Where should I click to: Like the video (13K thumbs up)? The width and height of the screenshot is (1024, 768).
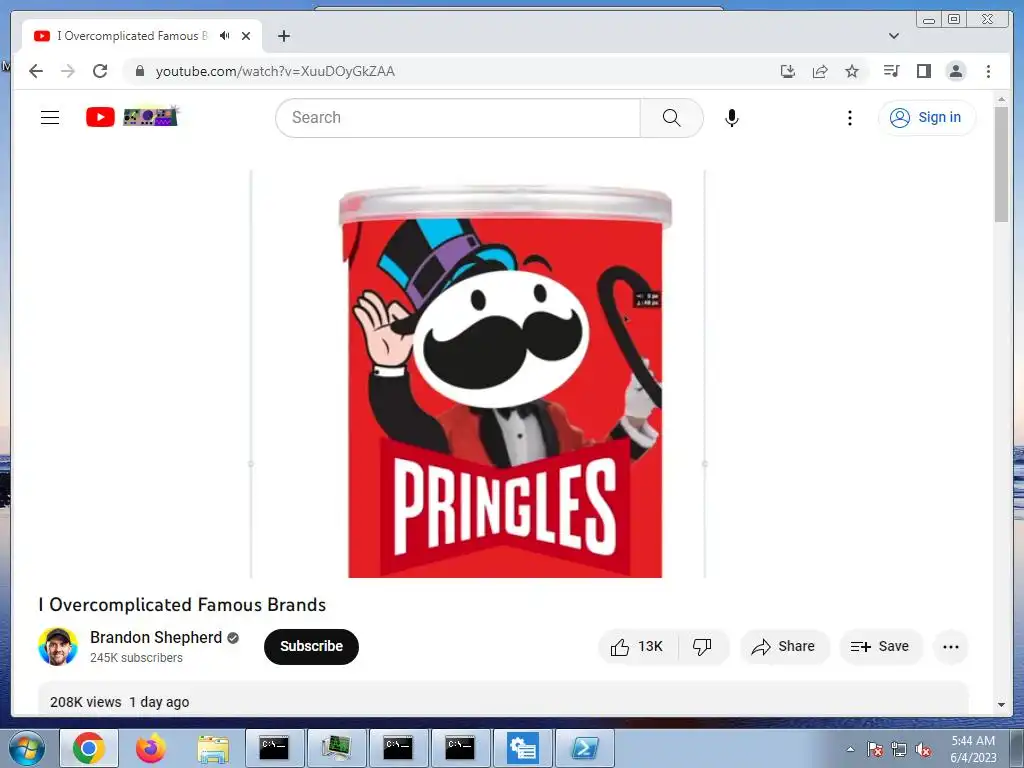click(637, 647)
